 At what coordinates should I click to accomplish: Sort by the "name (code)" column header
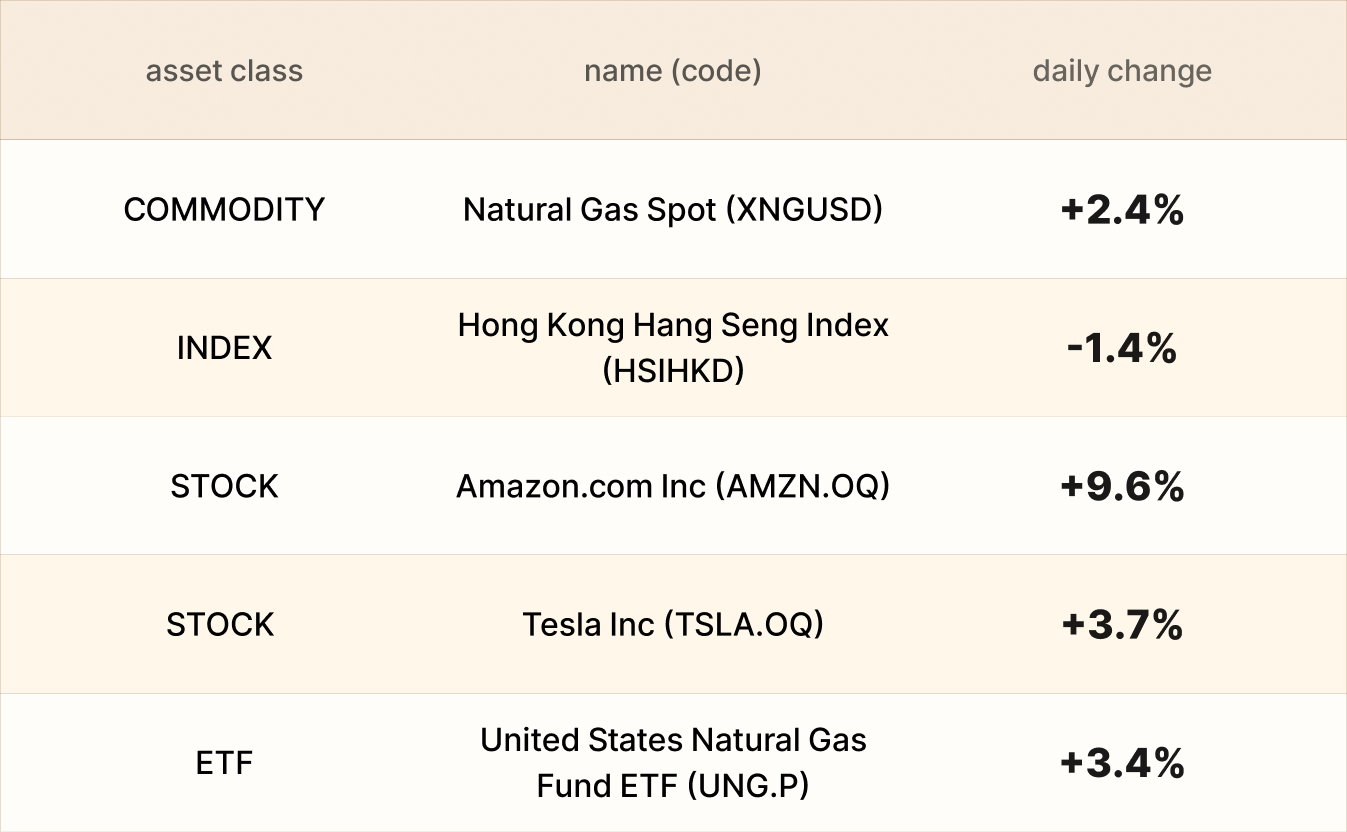(672, 71)
